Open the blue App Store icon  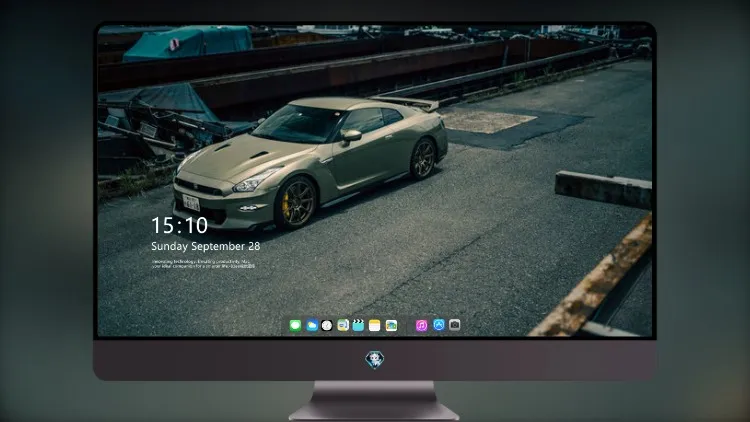point(439,325)
